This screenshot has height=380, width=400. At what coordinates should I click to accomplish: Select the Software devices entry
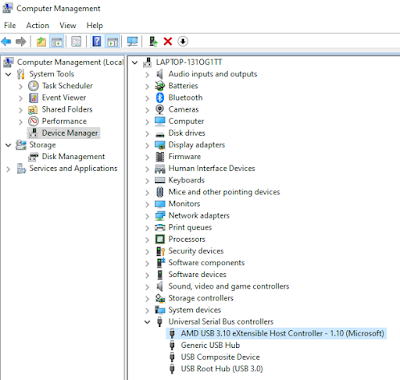tap(197, 274)
